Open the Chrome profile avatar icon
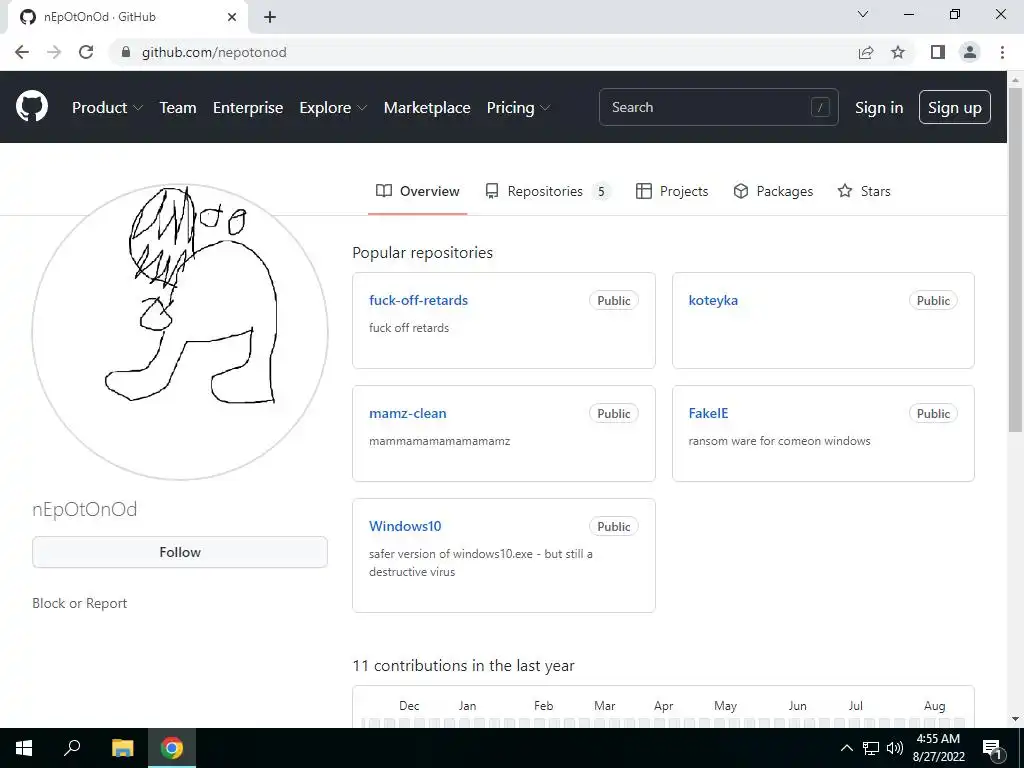 970,52
